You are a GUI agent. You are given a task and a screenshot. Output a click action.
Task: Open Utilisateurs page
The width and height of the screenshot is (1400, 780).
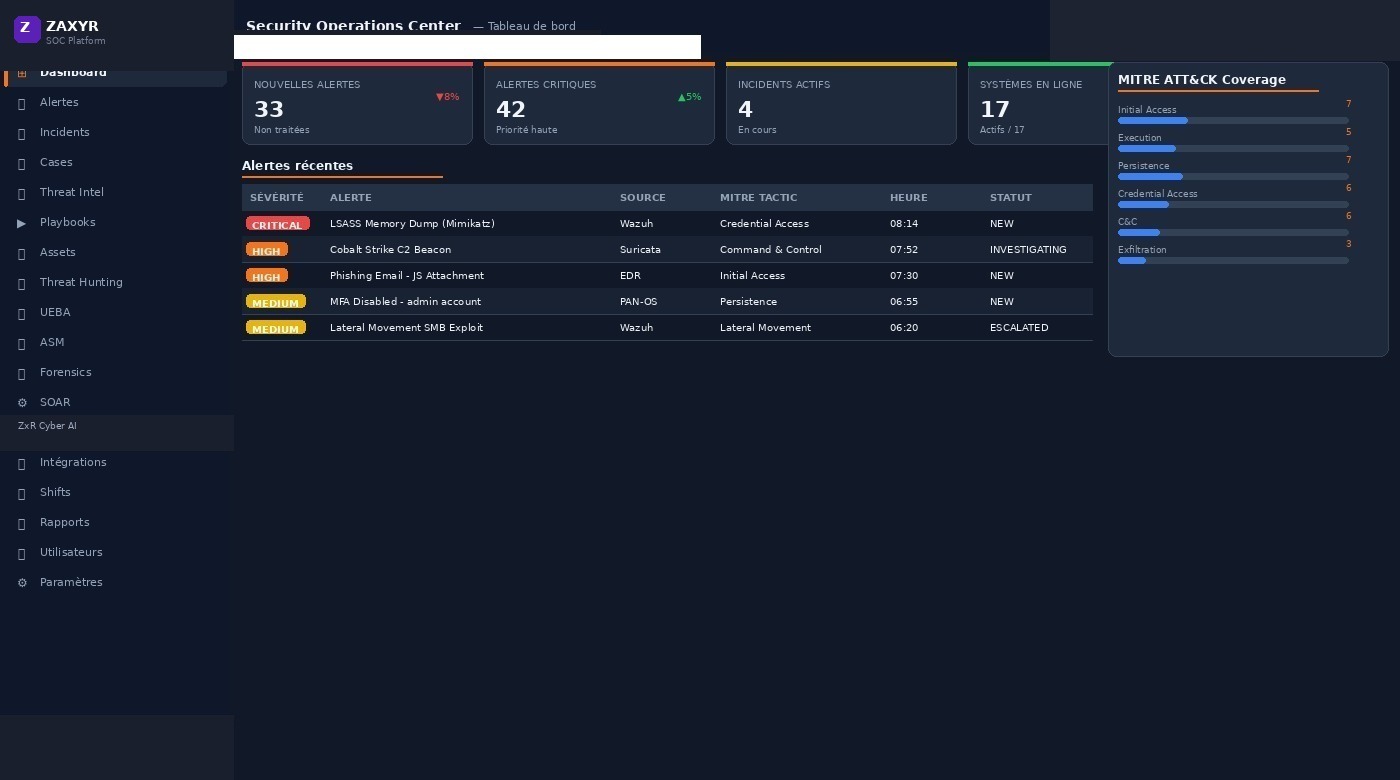[x=71, y=552]
